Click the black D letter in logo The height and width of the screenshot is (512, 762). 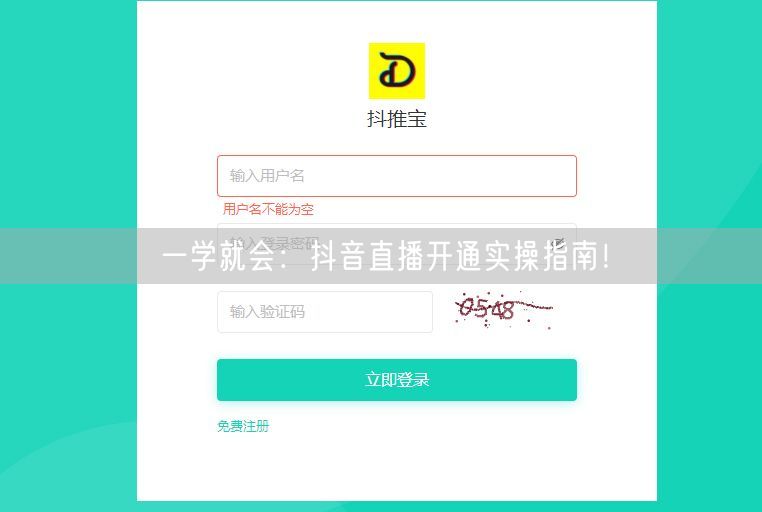pos(397,70)
